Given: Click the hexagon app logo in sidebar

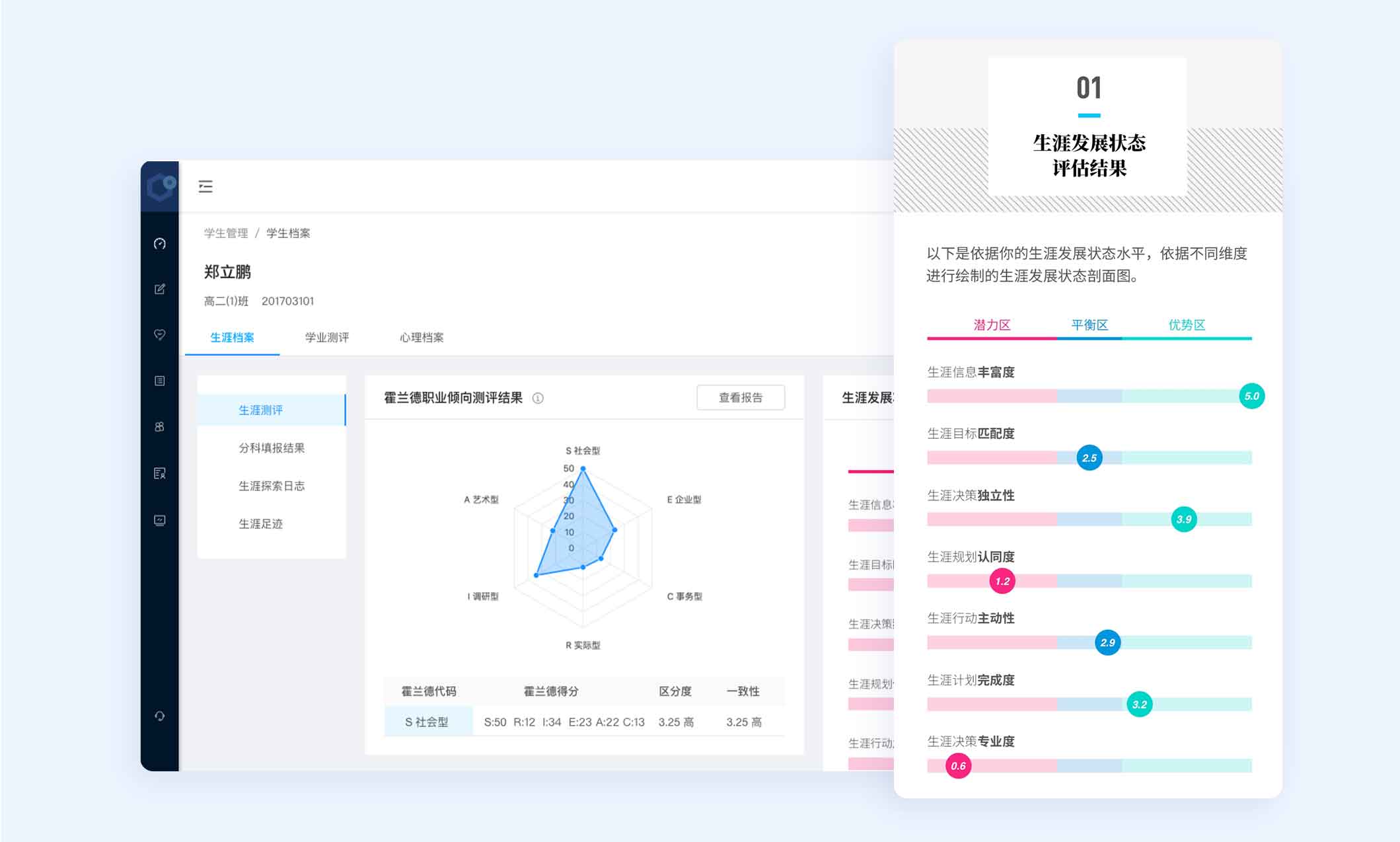Looking at the screenshot, I should tap(161, 186).
